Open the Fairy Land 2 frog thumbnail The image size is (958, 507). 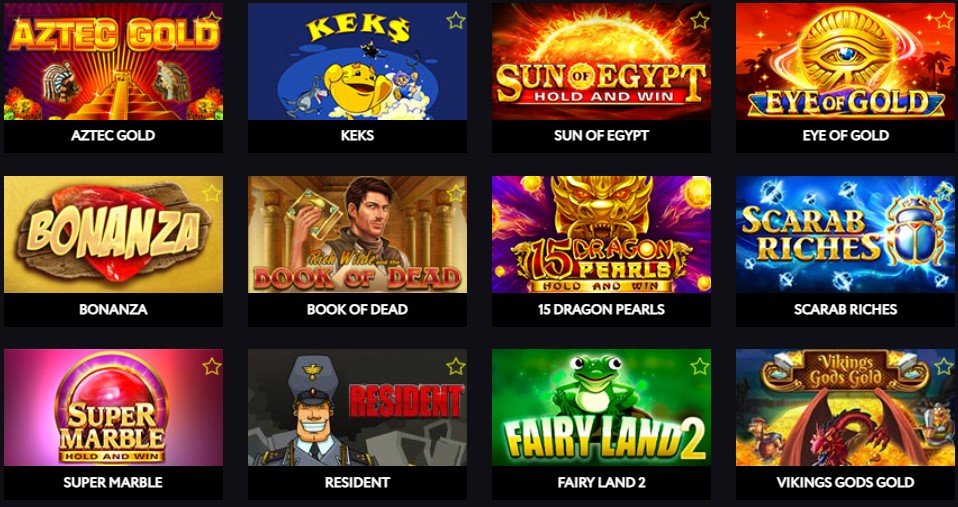point(601,407)
